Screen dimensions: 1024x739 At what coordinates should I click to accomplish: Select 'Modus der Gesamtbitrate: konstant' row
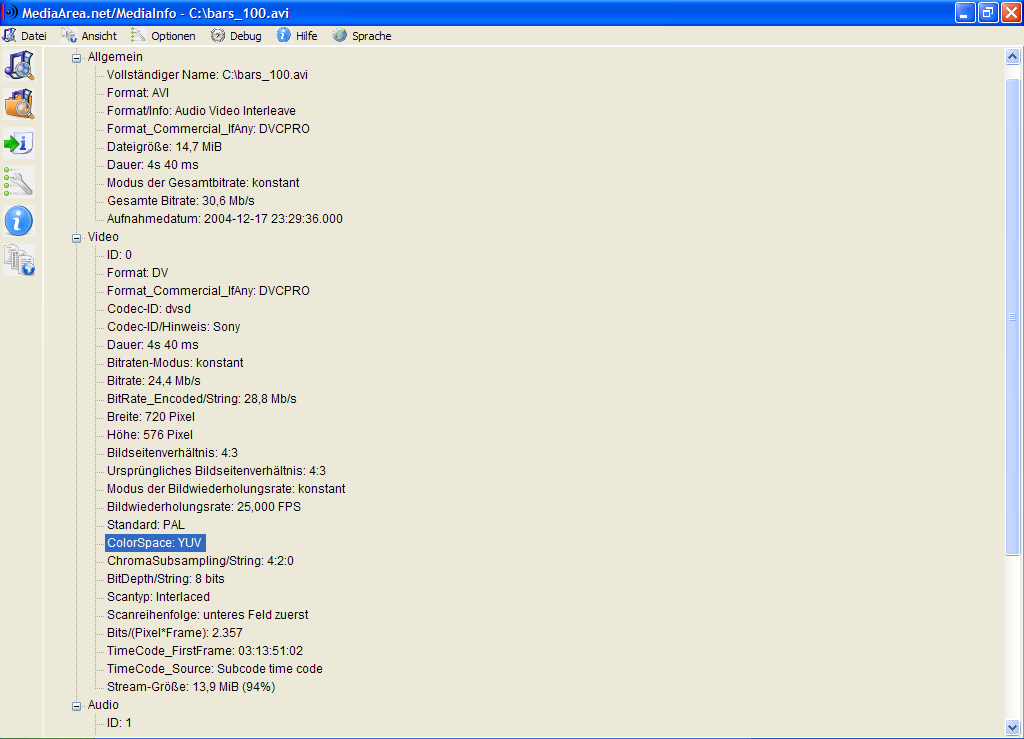point(203,183)
